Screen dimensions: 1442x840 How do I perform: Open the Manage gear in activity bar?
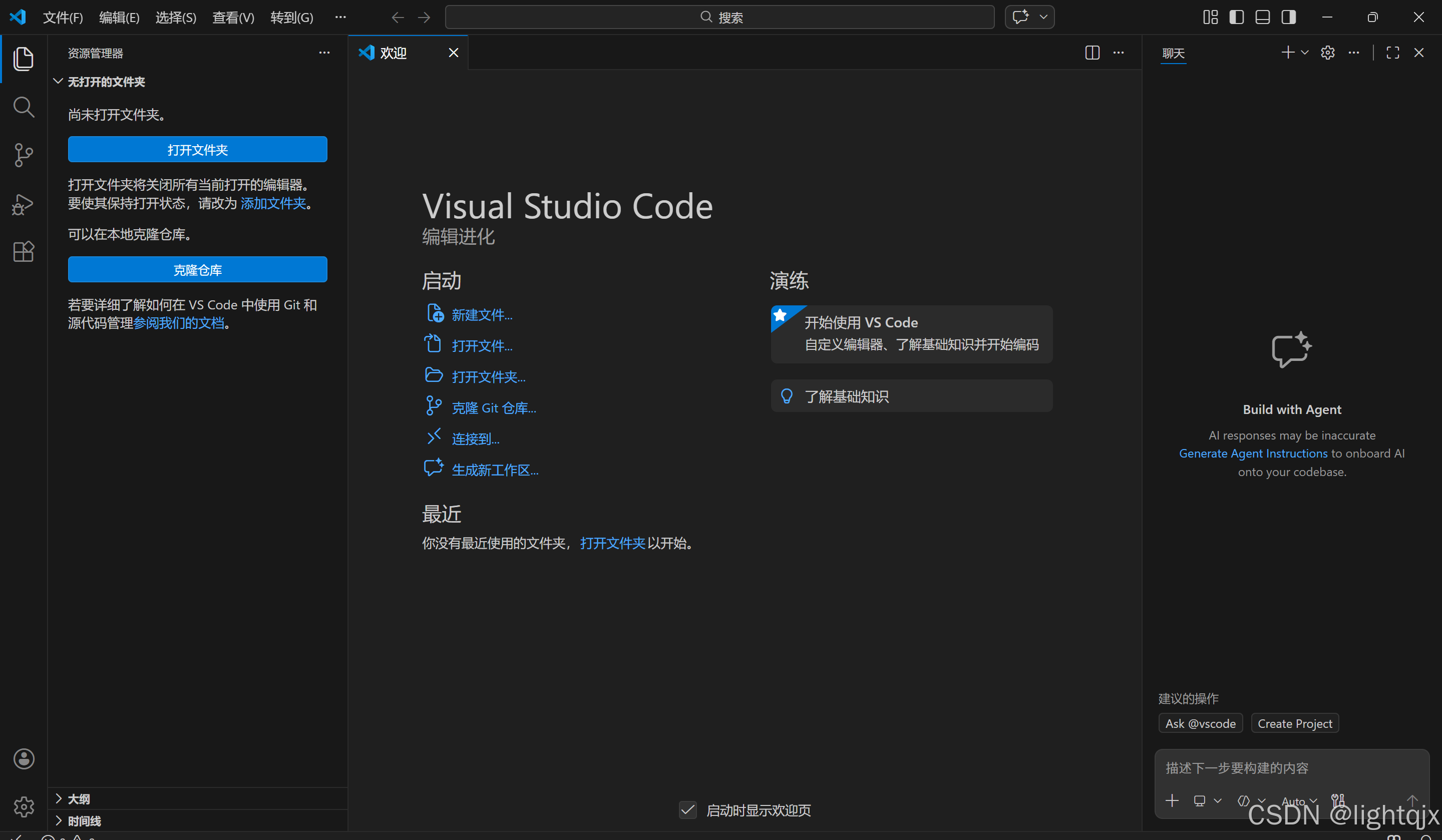(x=24, y=806)
